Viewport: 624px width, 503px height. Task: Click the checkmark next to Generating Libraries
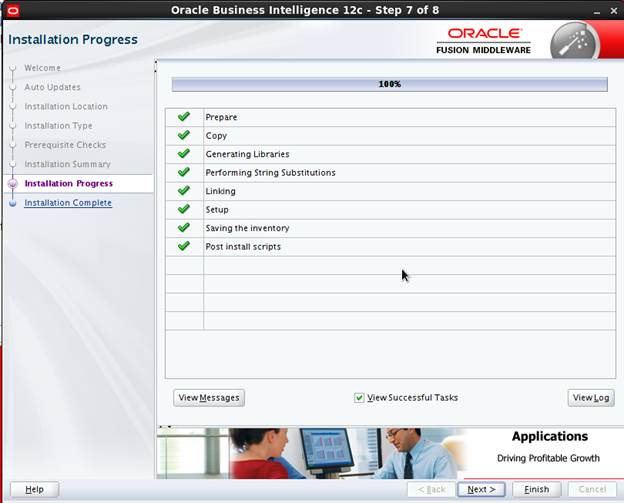[x=183, y=154]
